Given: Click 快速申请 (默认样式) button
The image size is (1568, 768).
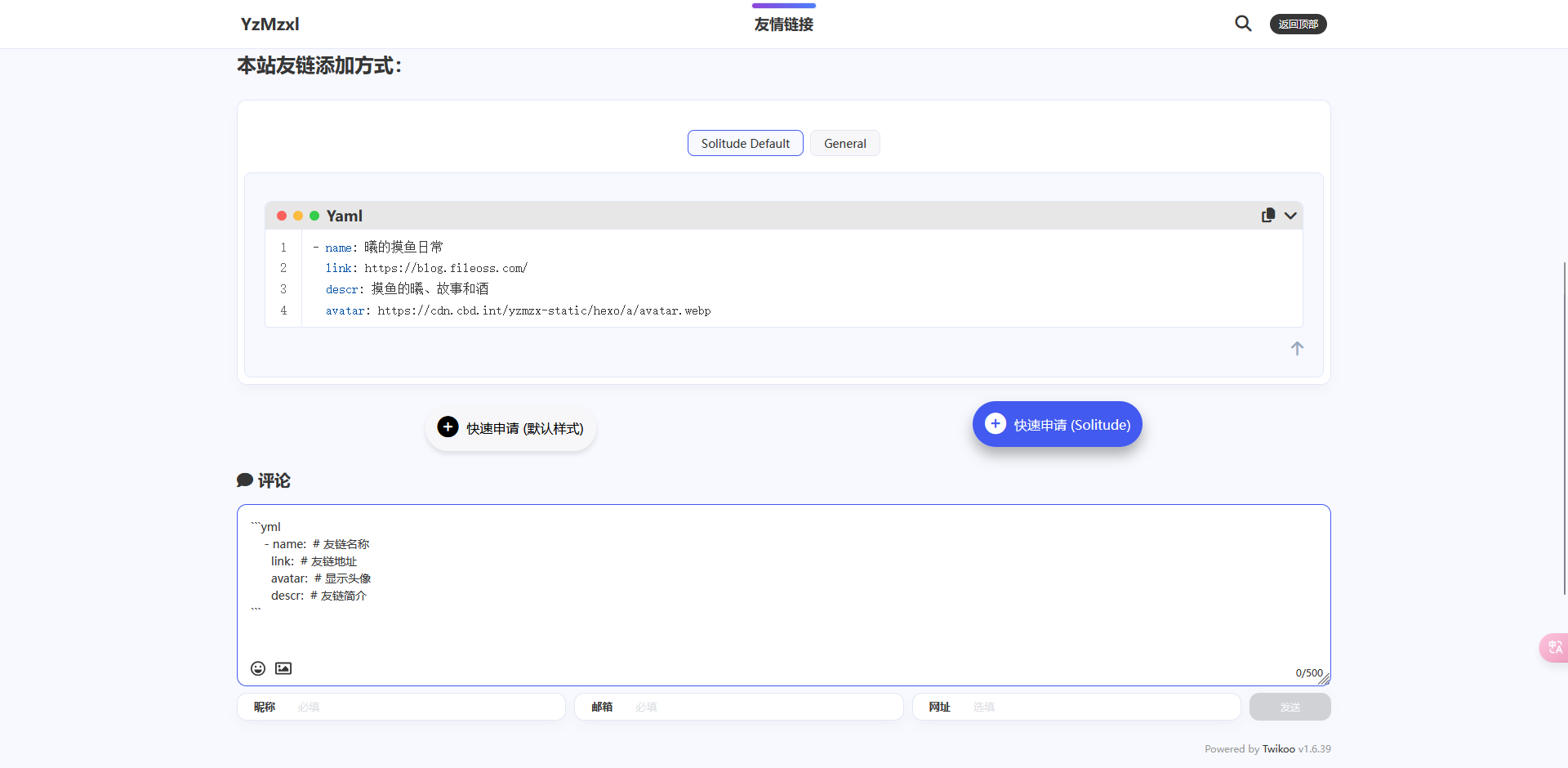Looking at the screenshot, I should (510, 428).
